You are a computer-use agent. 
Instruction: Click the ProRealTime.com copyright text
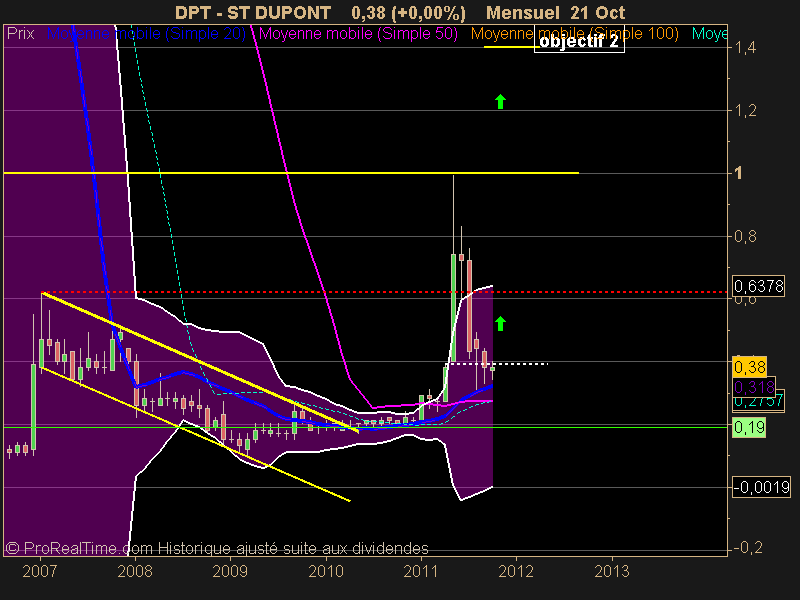tap(217, 548)
